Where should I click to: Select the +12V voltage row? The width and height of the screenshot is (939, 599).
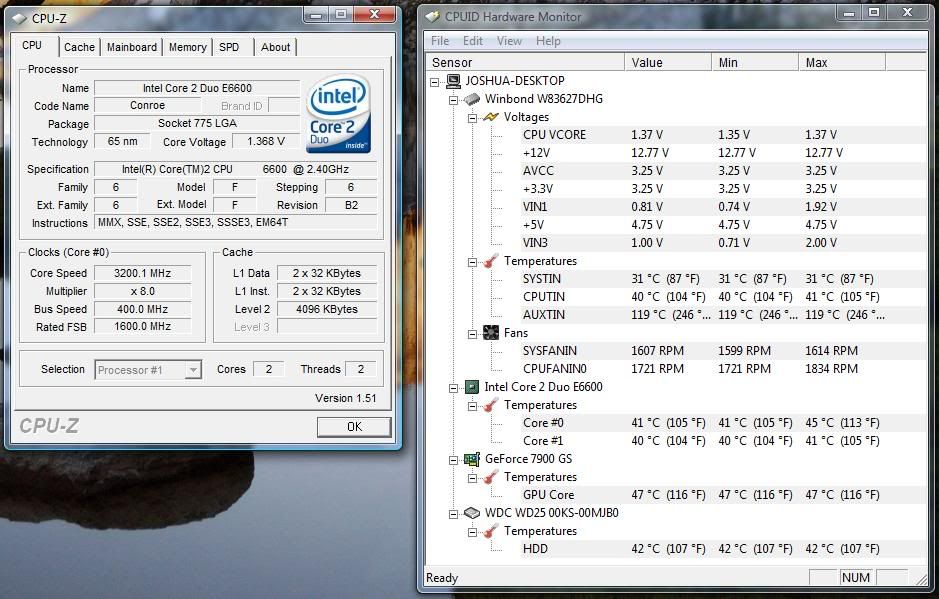(723, 153)
